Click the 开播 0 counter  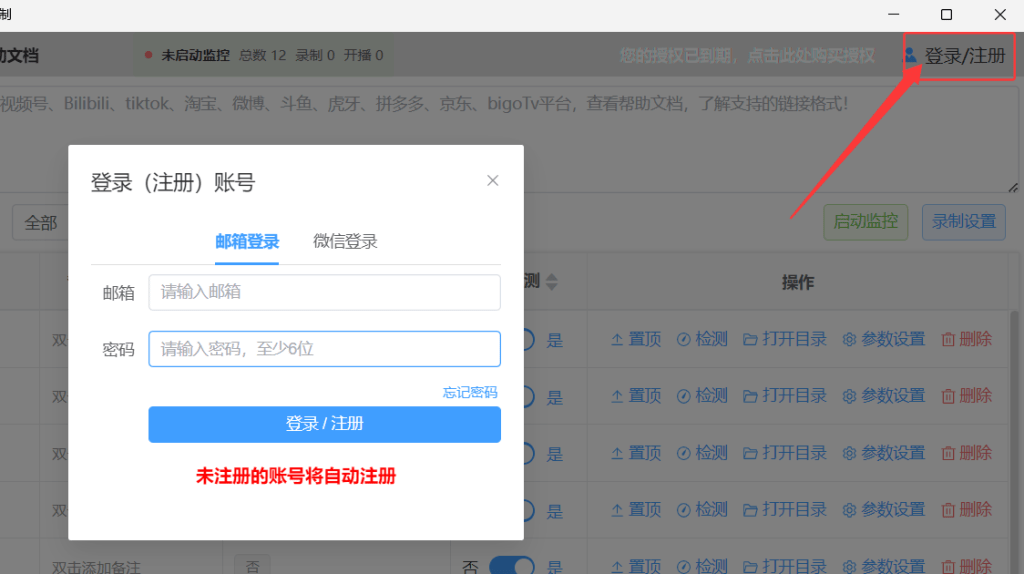point(364,56)
